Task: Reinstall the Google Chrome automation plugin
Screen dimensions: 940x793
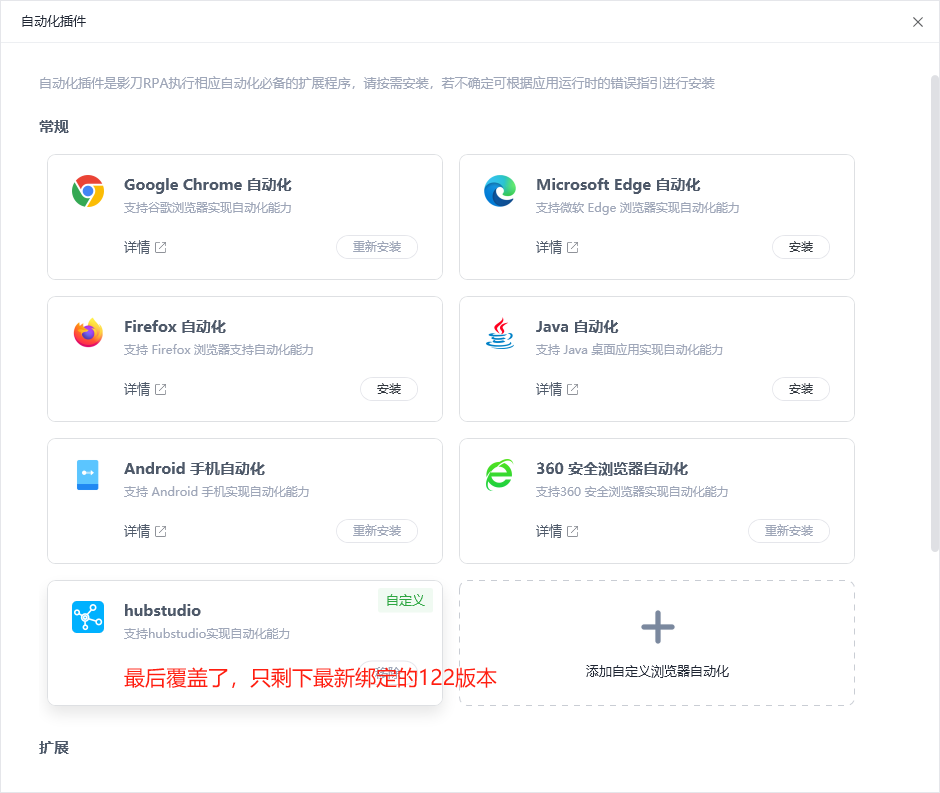Action: coord(377,247)
